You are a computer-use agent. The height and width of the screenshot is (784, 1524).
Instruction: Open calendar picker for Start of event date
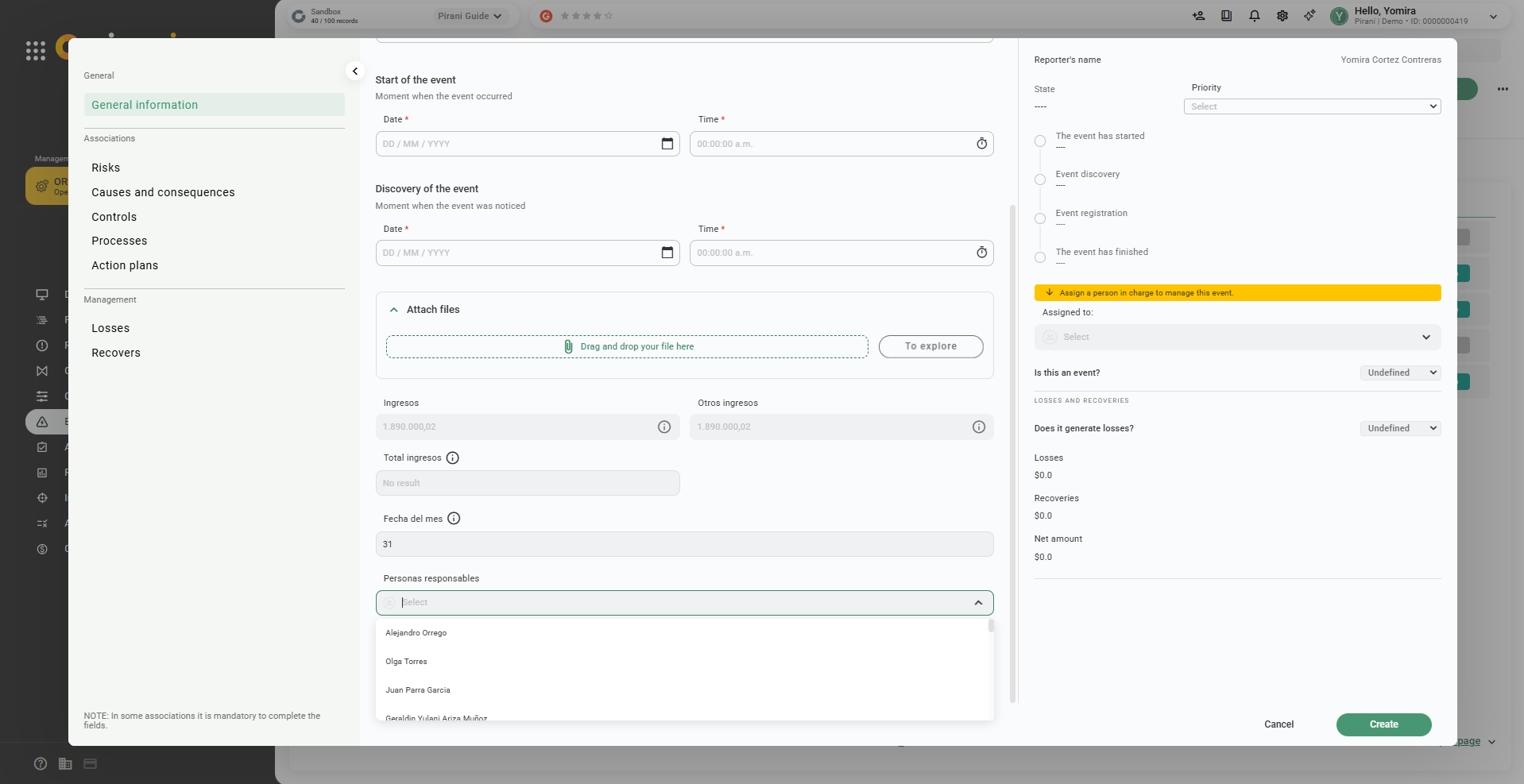tap(667, 144)
